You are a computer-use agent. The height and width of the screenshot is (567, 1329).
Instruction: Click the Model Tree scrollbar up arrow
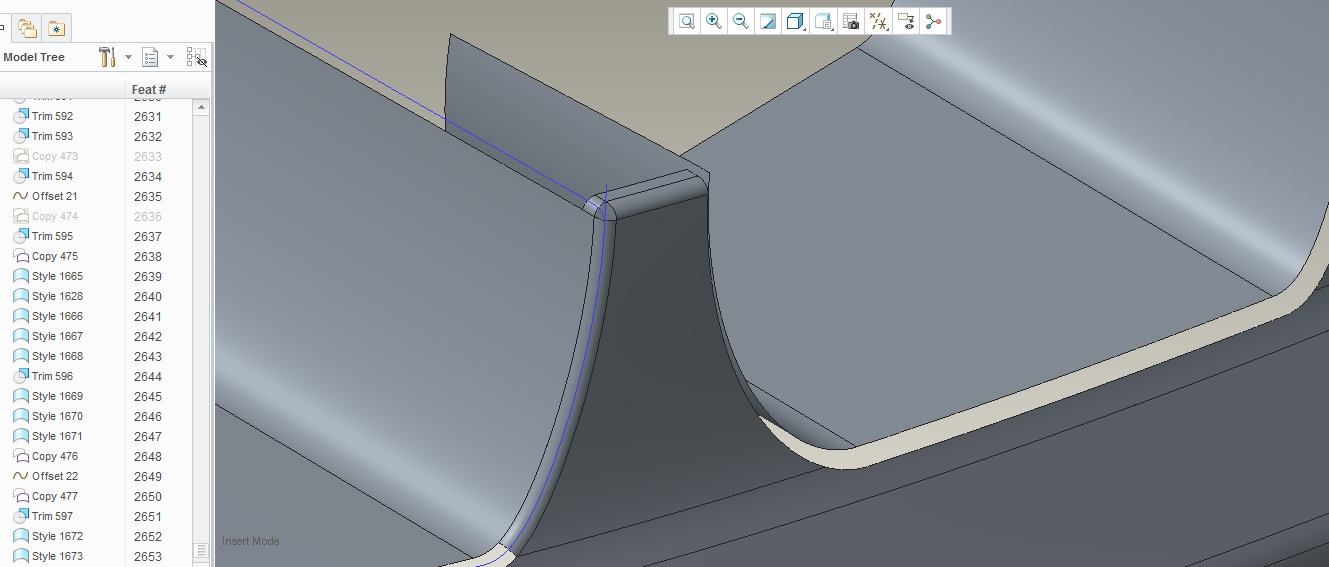pyautogui.click(x=201, y=107)
